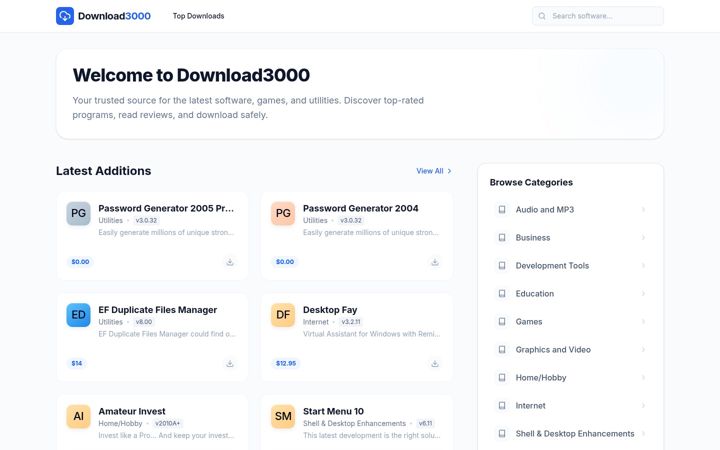Viewport: 720px width, 450px height.
Task: Select the Games category
Action: 571,322
